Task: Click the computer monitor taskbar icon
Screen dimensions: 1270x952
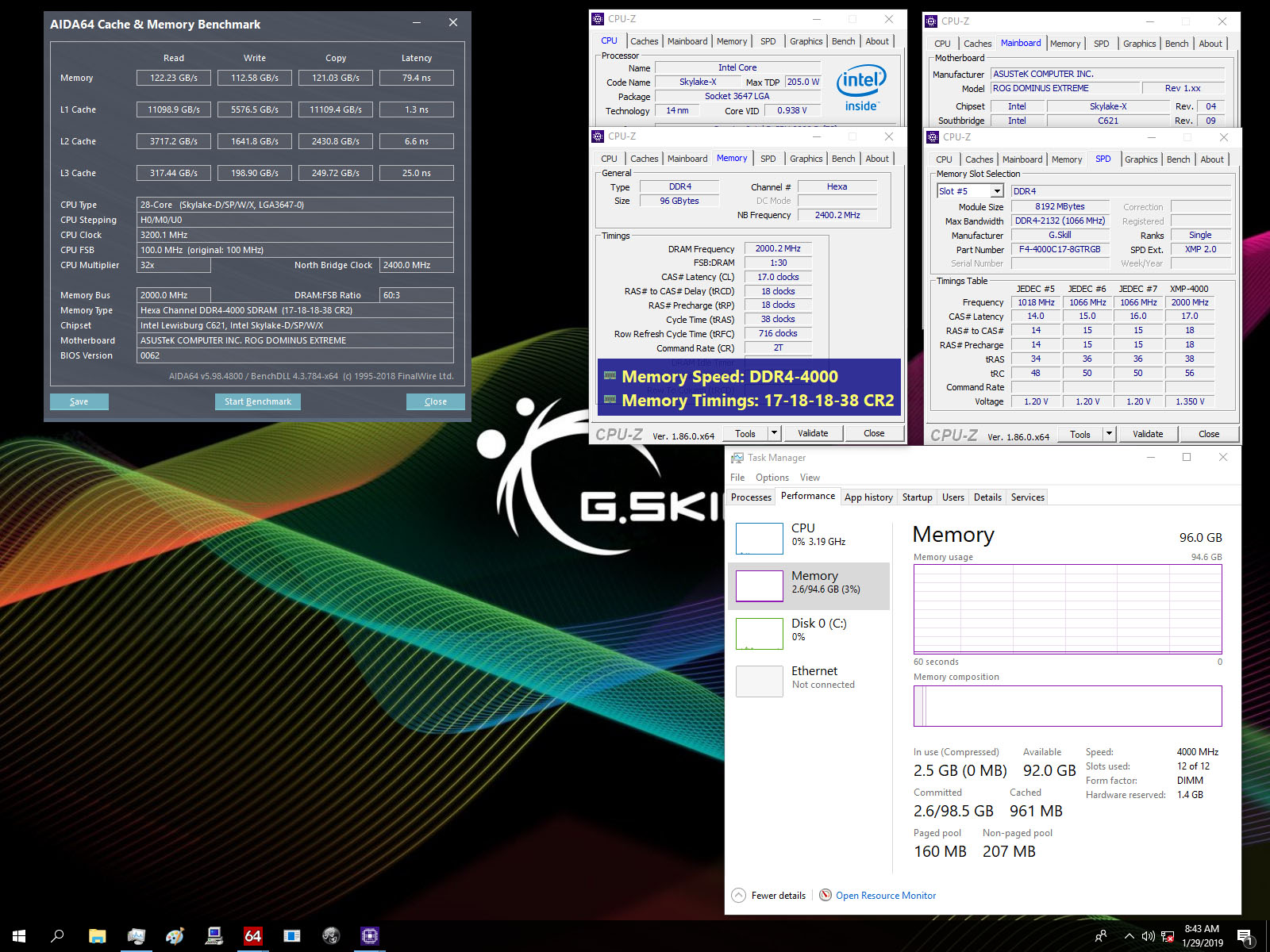Action: click(214, 936)
